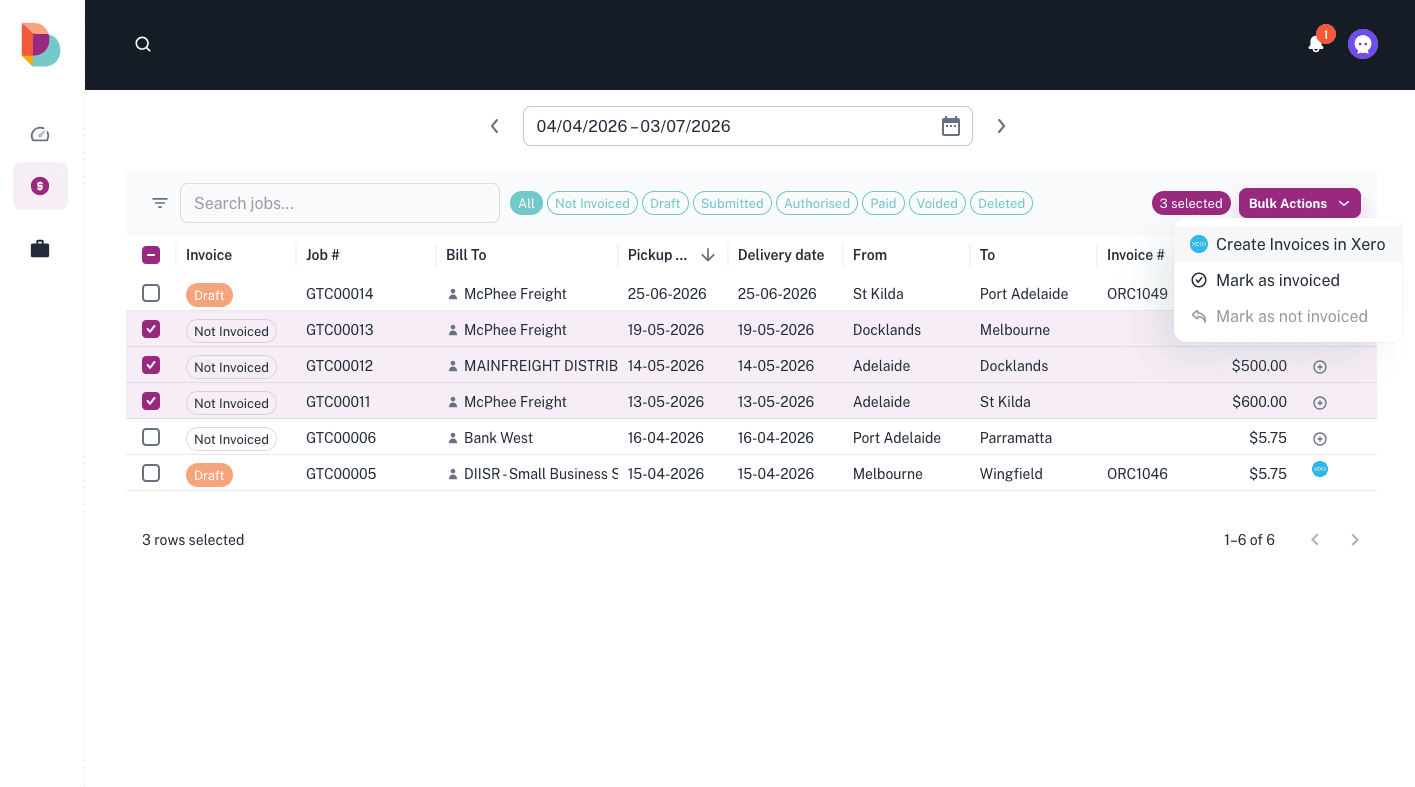Click the date range input field
The height and width of the screenshot is (787, 1415).
coord(748,126)
